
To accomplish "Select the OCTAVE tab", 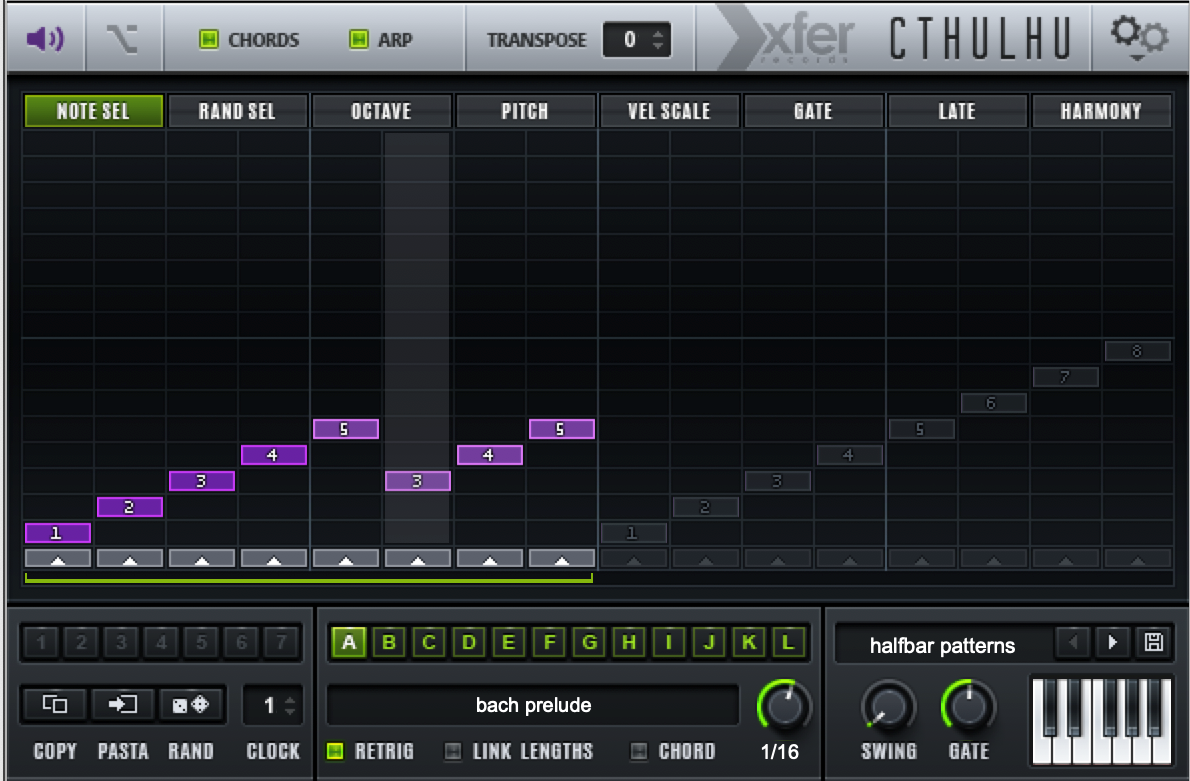I will pos(382,111).
